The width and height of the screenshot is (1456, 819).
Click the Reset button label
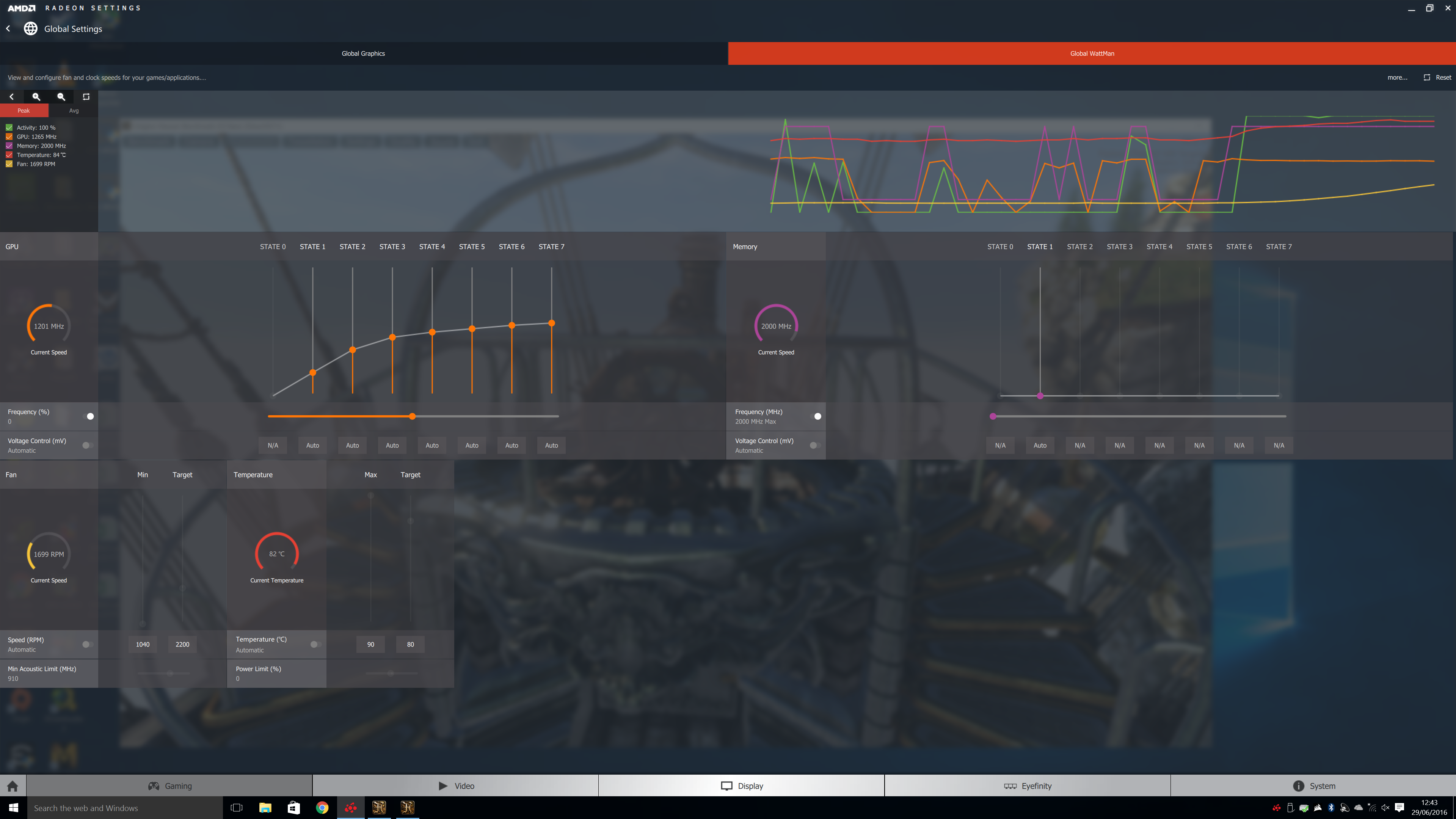(1443, 77)
